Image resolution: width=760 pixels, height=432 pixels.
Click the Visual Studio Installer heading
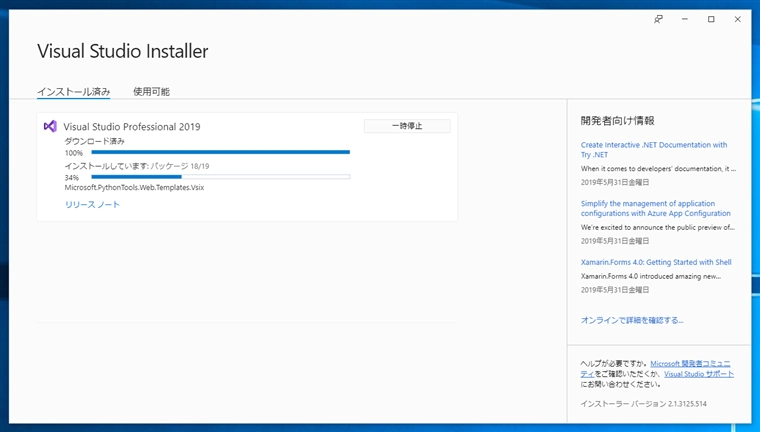coord(123,51)
